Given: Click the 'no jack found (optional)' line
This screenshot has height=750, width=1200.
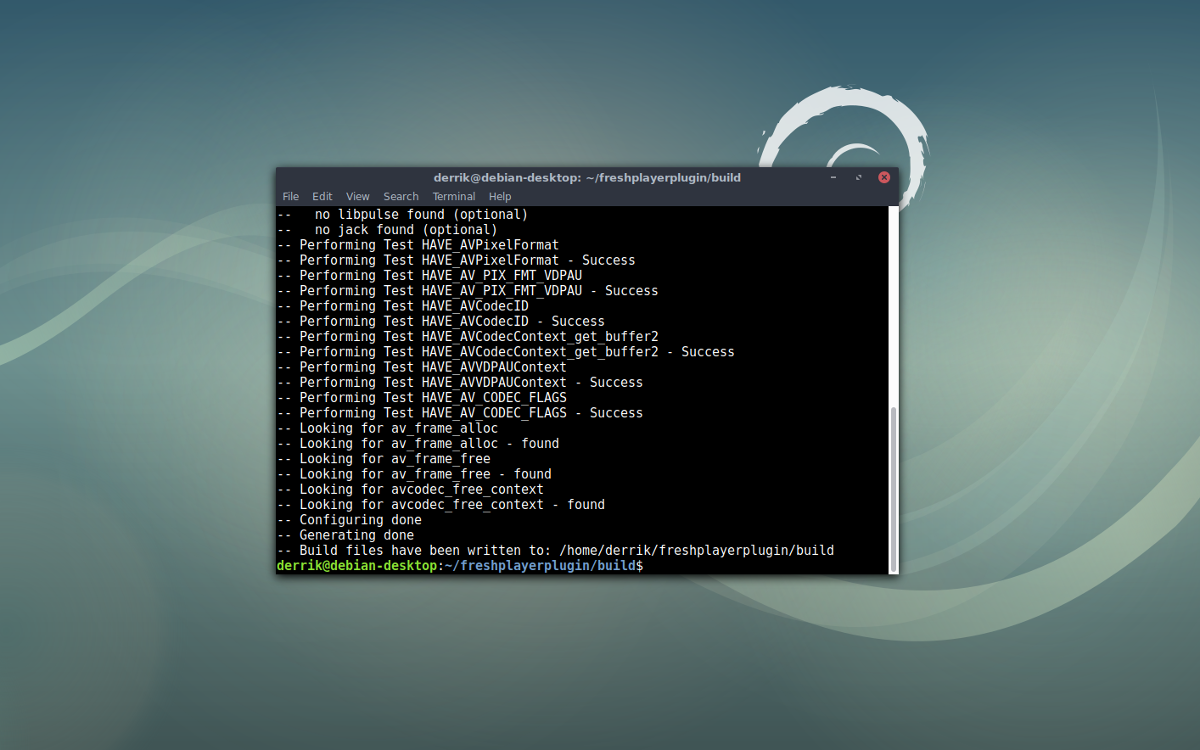Looking at the screenshot, I should [x=387, y=230].
